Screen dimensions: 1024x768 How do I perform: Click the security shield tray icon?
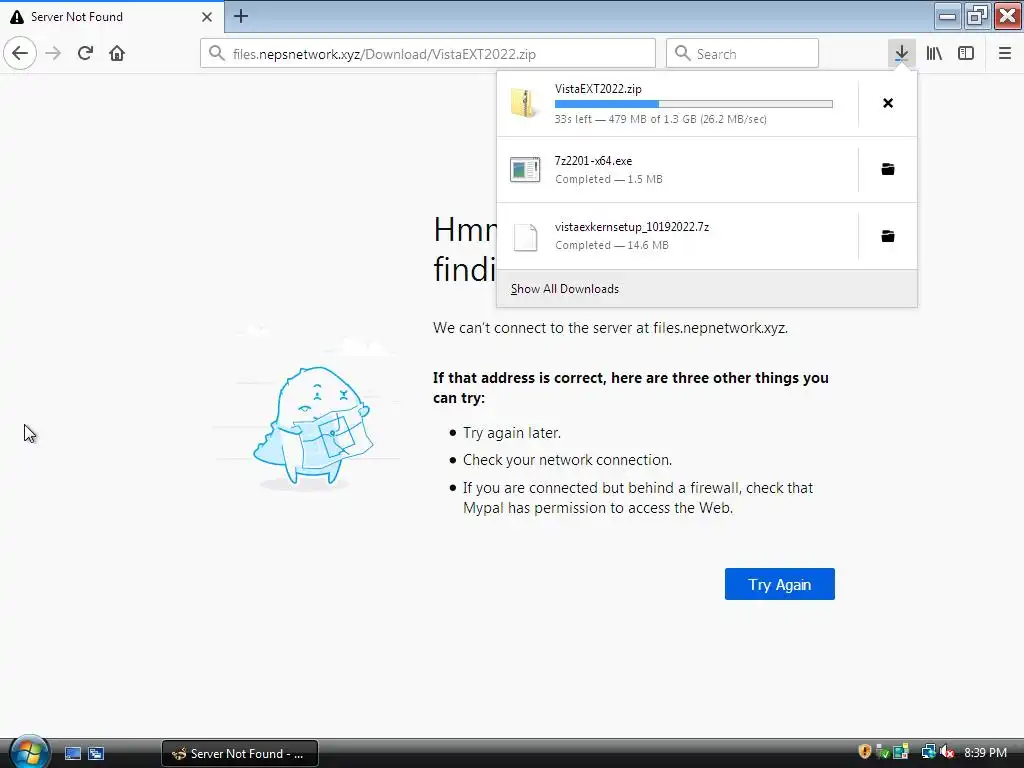point(865,752)
